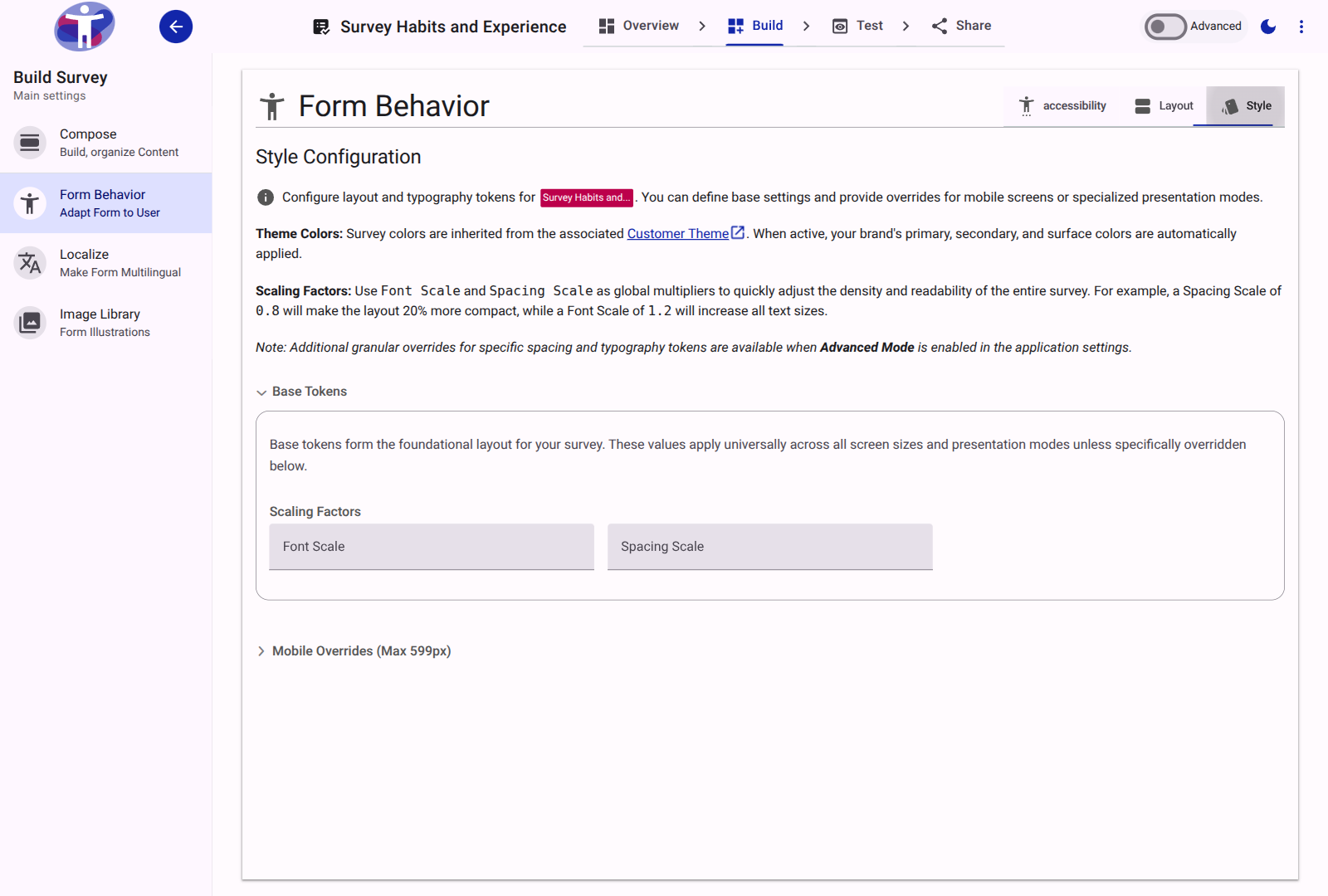Toggle dark mode moon icon
Screen dimensions: 1328x896
pos(1268,27)
